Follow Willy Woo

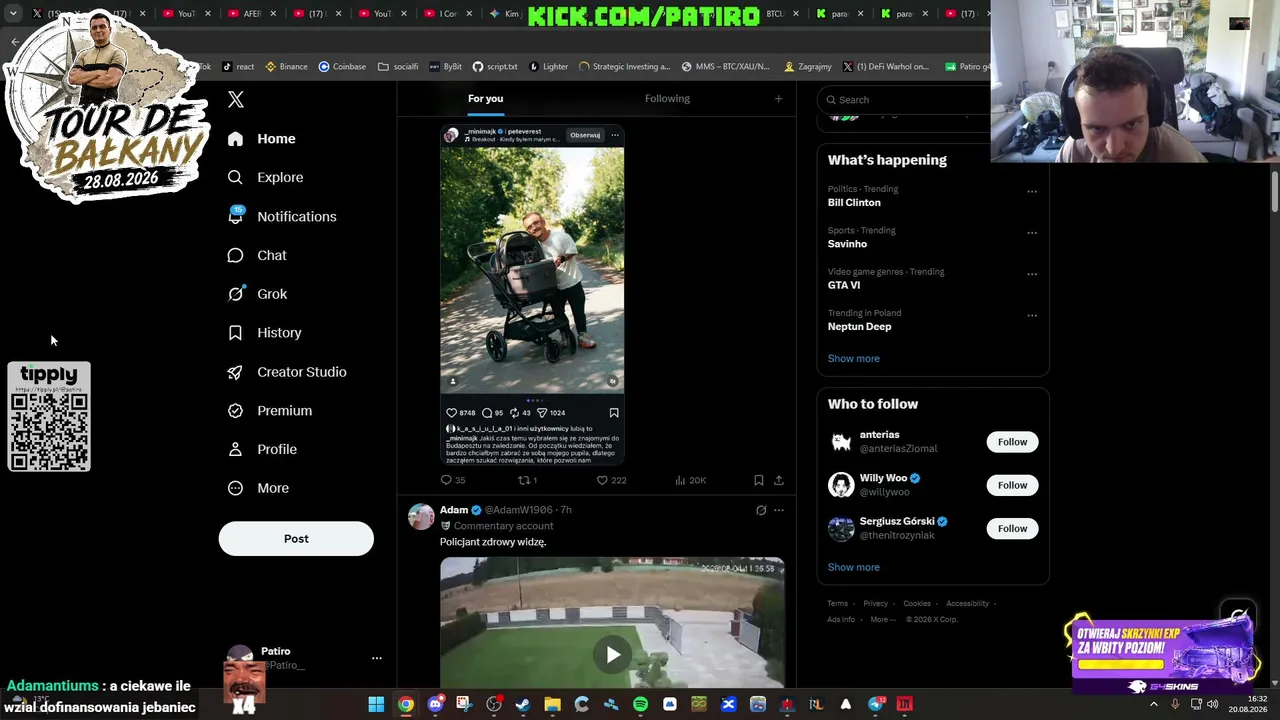[1012, 485]
